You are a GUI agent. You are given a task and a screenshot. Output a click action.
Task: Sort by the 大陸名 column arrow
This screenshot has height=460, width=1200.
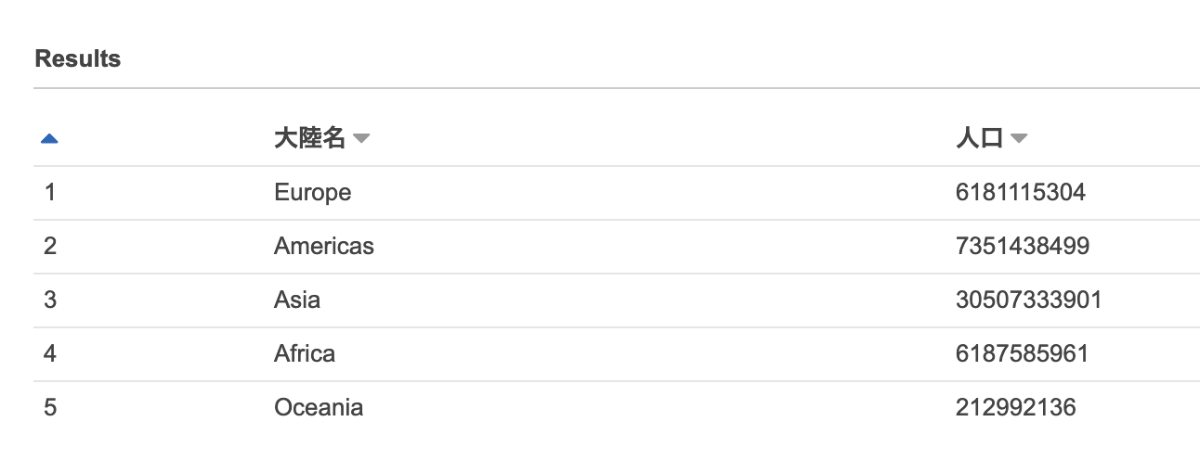pyautogui.click(x=361, y=139)
